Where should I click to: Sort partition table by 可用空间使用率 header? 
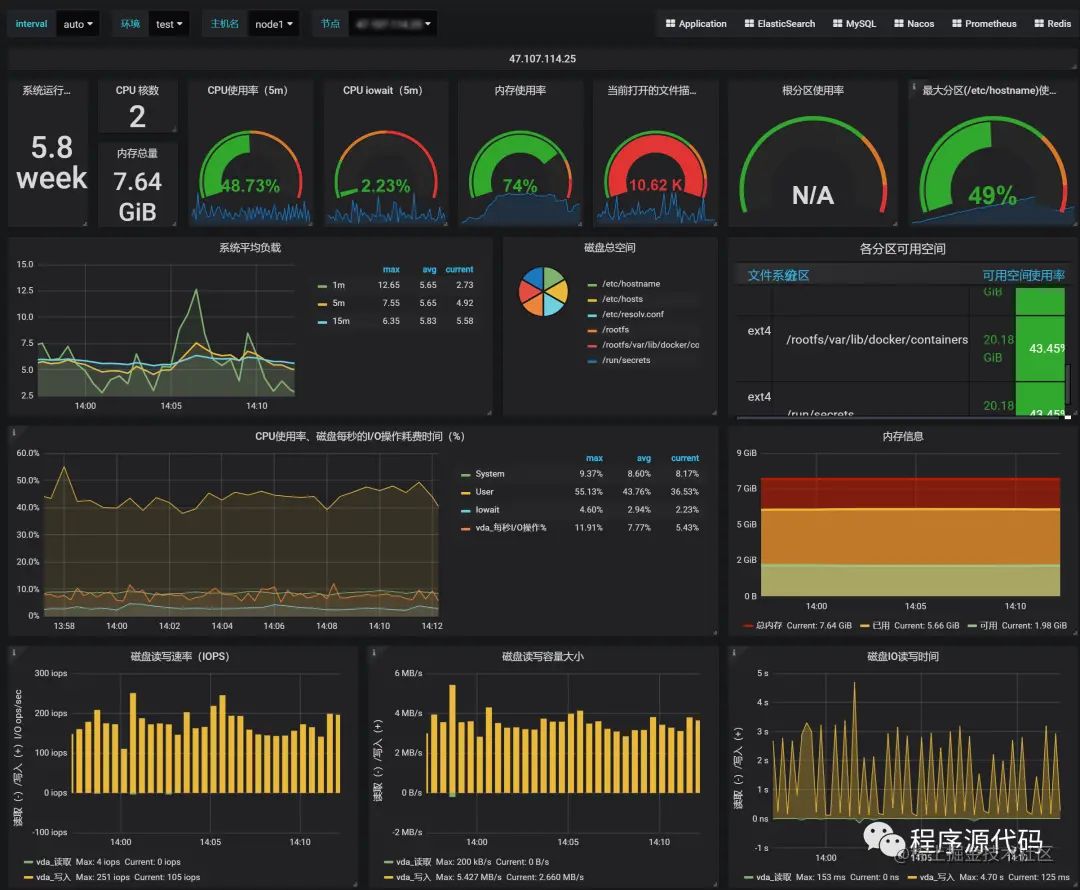tap(1024, 276)
